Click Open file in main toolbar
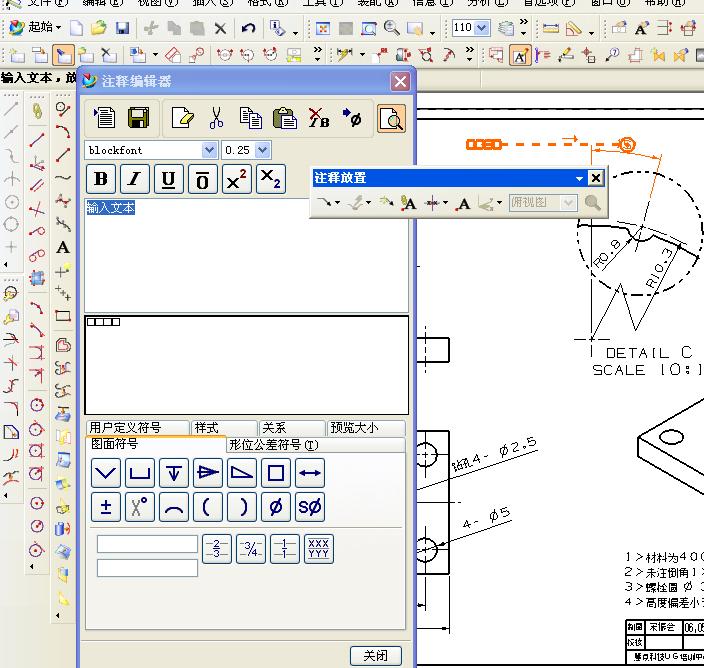 (99, 28)
